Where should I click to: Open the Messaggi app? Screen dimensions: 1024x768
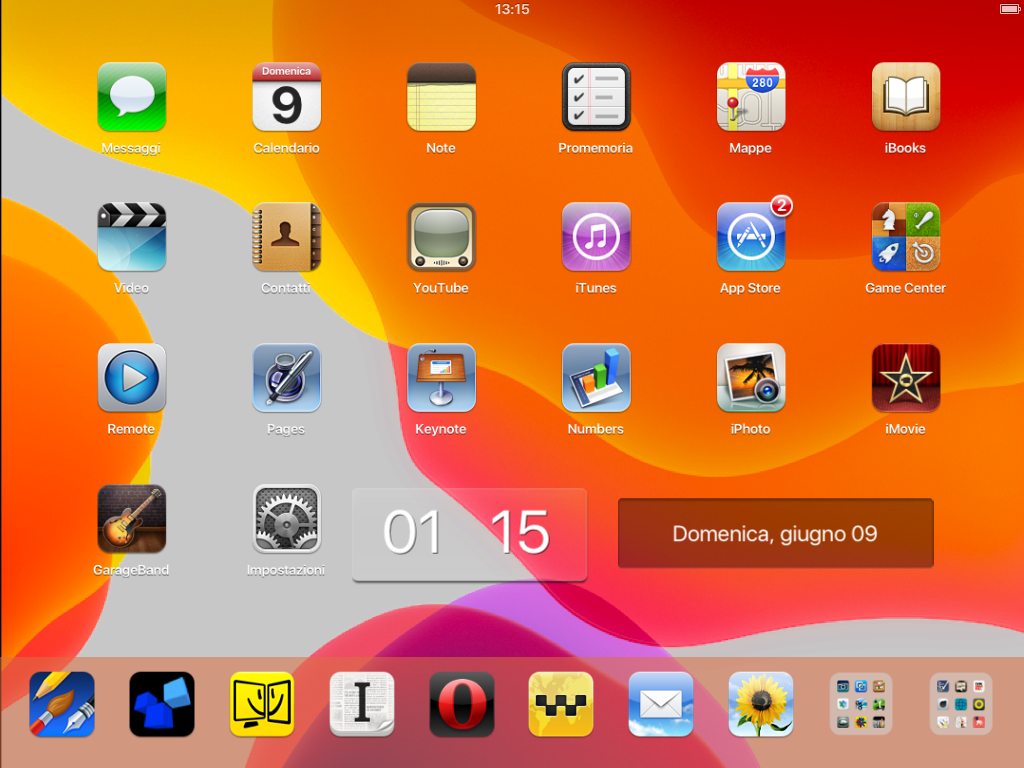(x=131, y=97)
